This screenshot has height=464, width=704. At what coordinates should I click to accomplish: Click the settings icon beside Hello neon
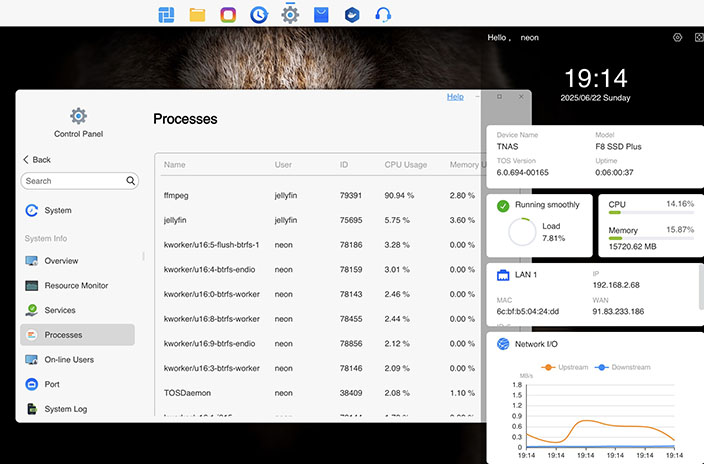pyautogui.click(x=678, y=37)
